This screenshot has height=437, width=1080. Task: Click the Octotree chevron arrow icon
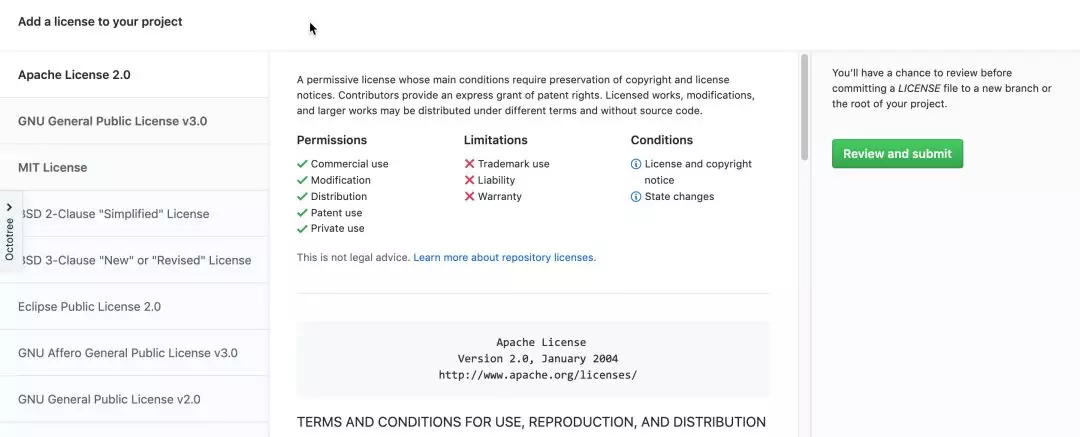coord(9,207)
